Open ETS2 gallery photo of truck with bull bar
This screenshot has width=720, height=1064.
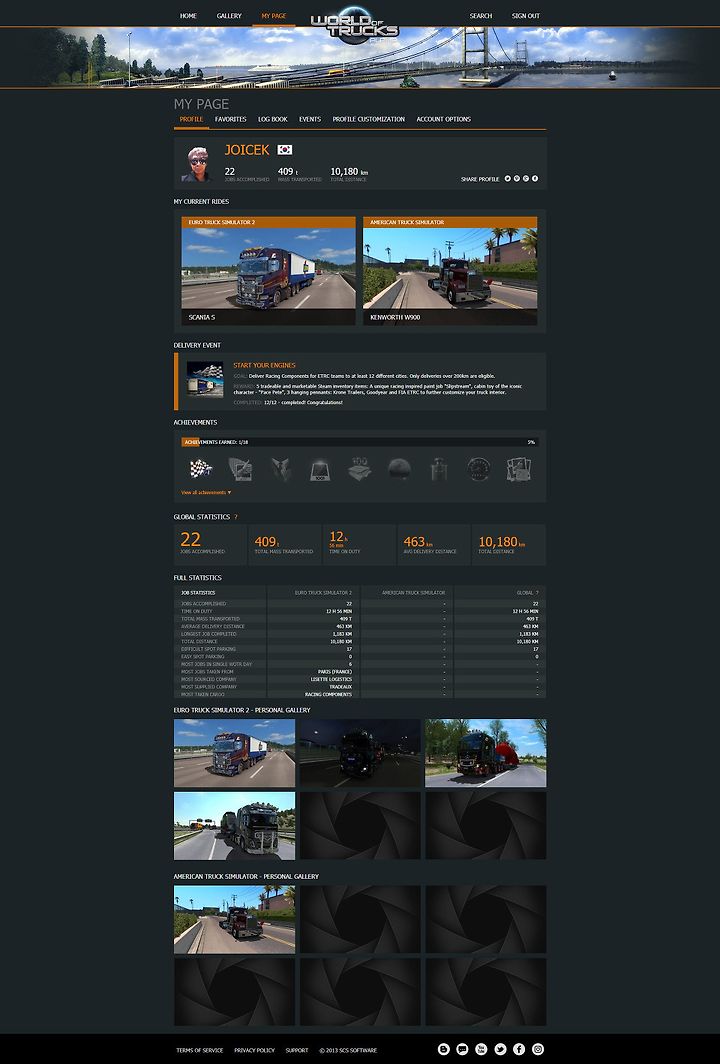point(234,826)
